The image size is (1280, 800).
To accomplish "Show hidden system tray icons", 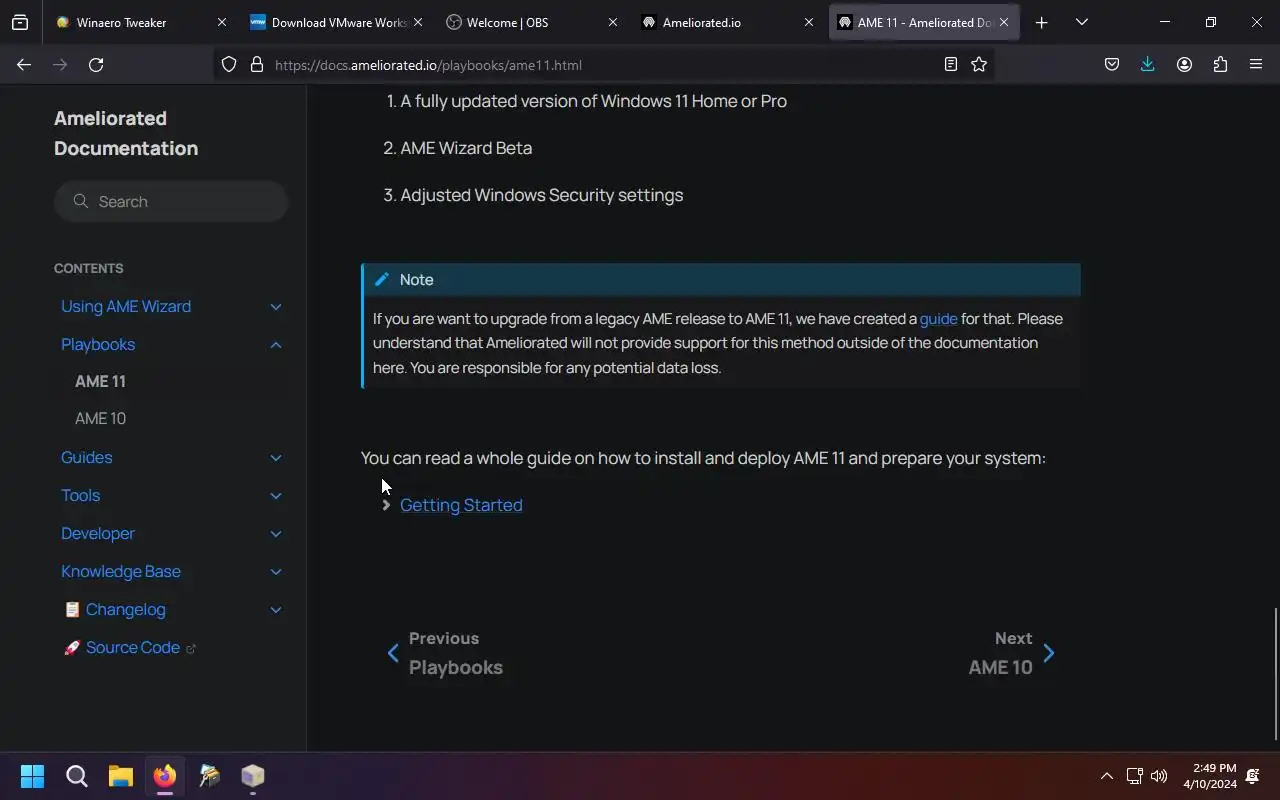I will pyautogui.click(x=1106, y=776).
